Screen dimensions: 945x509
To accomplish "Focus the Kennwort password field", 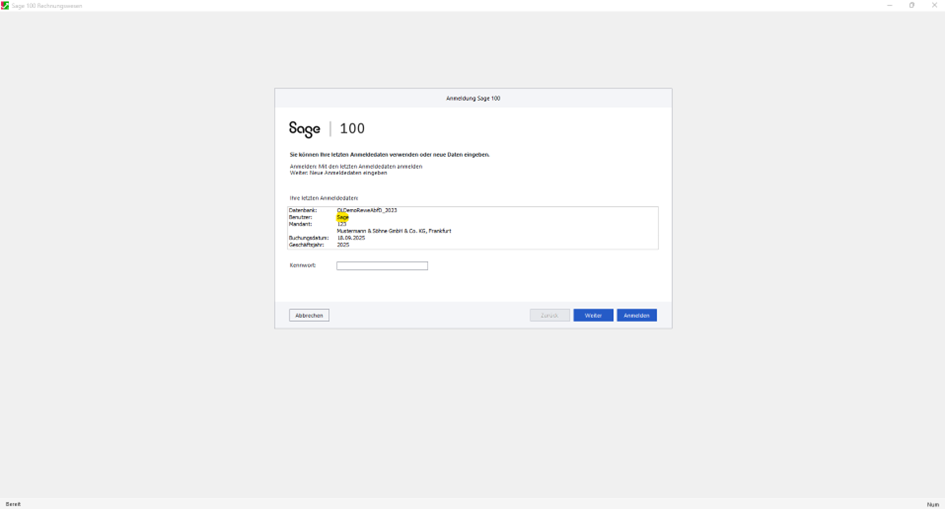I will (x=382, y=266).
